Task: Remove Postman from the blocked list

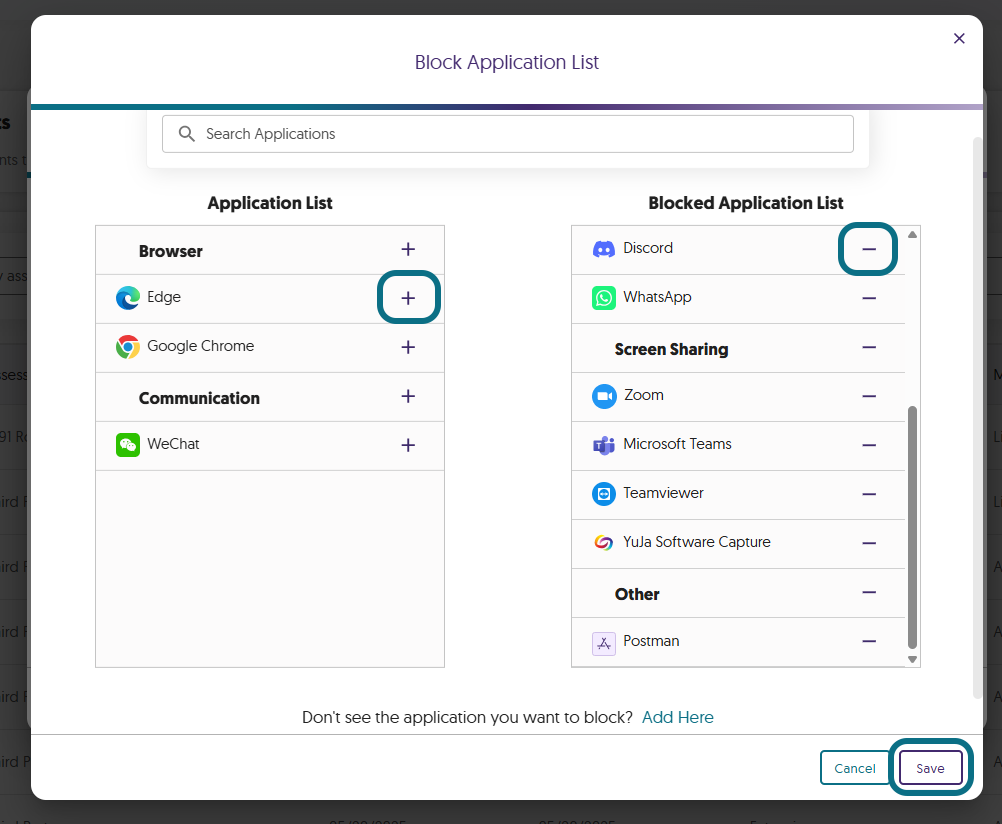Action: tap(868, 641)
